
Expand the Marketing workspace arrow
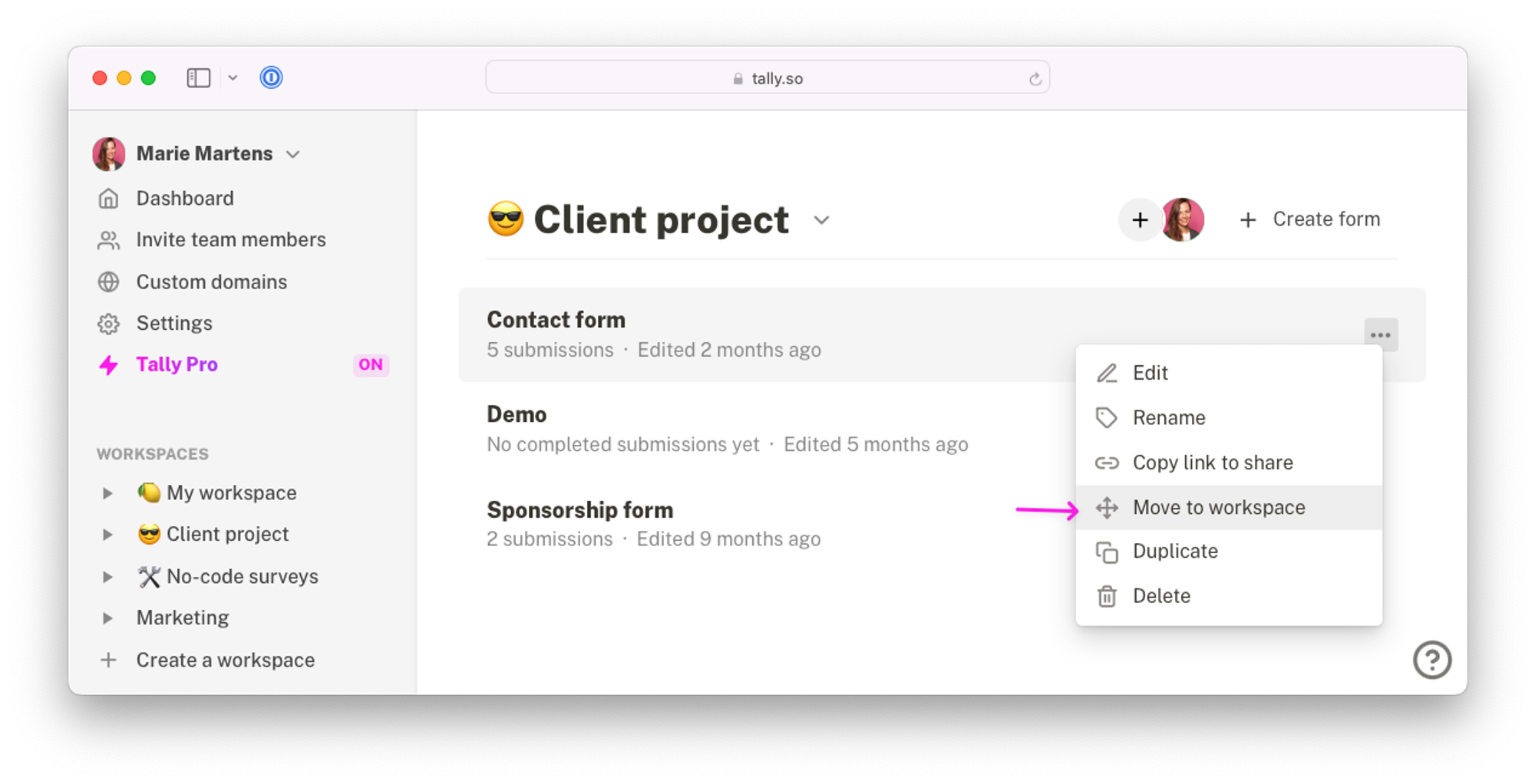pyautogui.click(x=107, y=618)
